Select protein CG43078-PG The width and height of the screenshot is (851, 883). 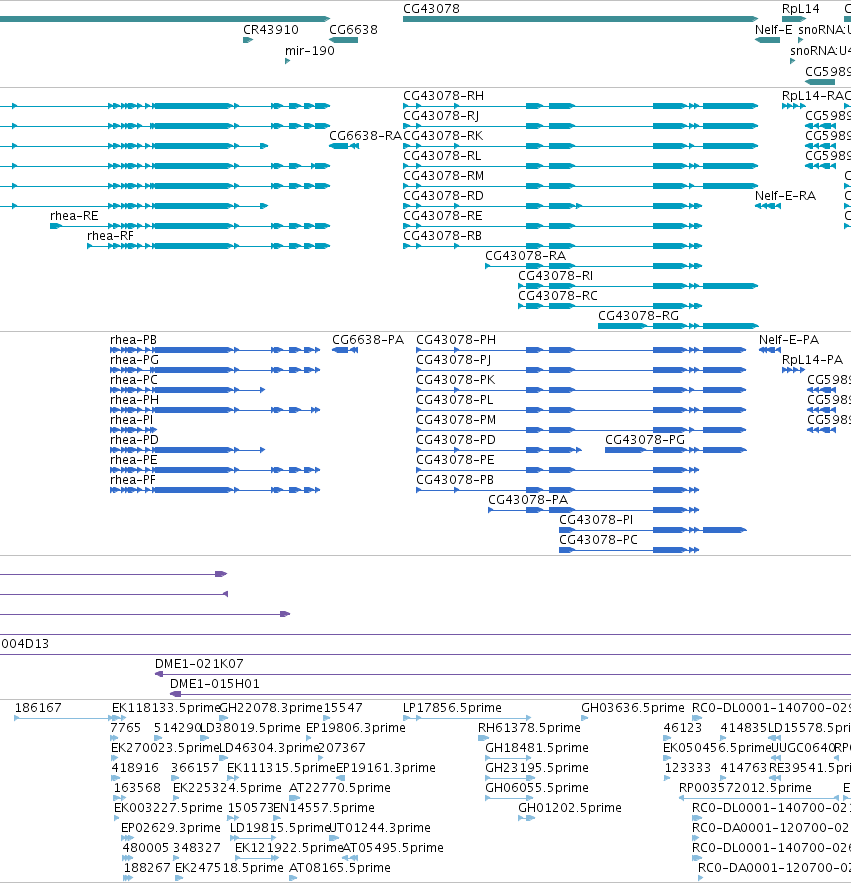(x=676, y=450)
